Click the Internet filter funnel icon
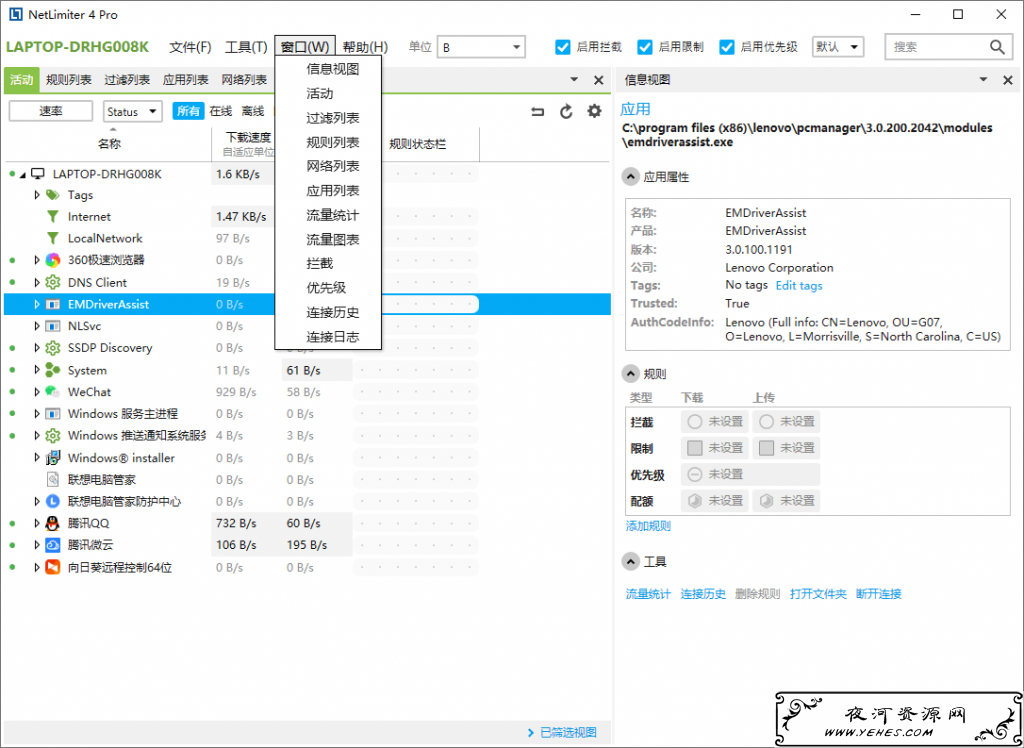Screen dimensions: 1024x748 53,216
